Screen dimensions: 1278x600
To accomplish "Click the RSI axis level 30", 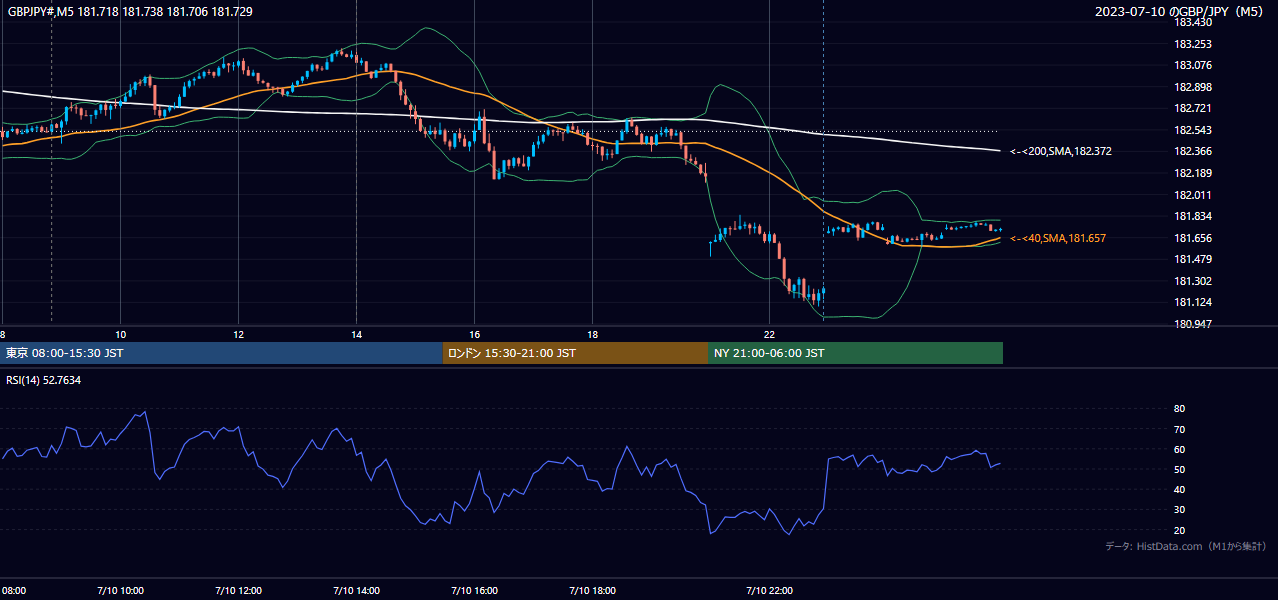I will tap(1180, 510).
